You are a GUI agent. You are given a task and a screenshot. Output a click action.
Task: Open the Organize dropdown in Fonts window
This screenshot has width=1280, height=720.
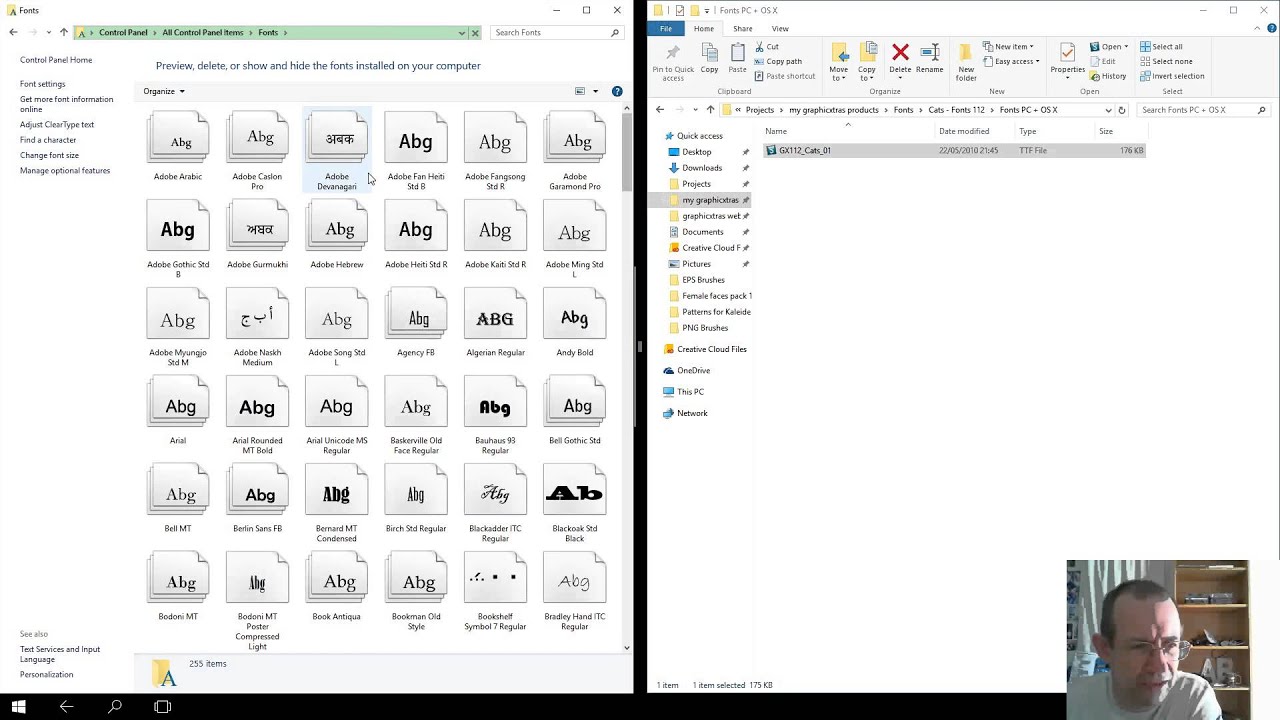(x=164, y=91)
